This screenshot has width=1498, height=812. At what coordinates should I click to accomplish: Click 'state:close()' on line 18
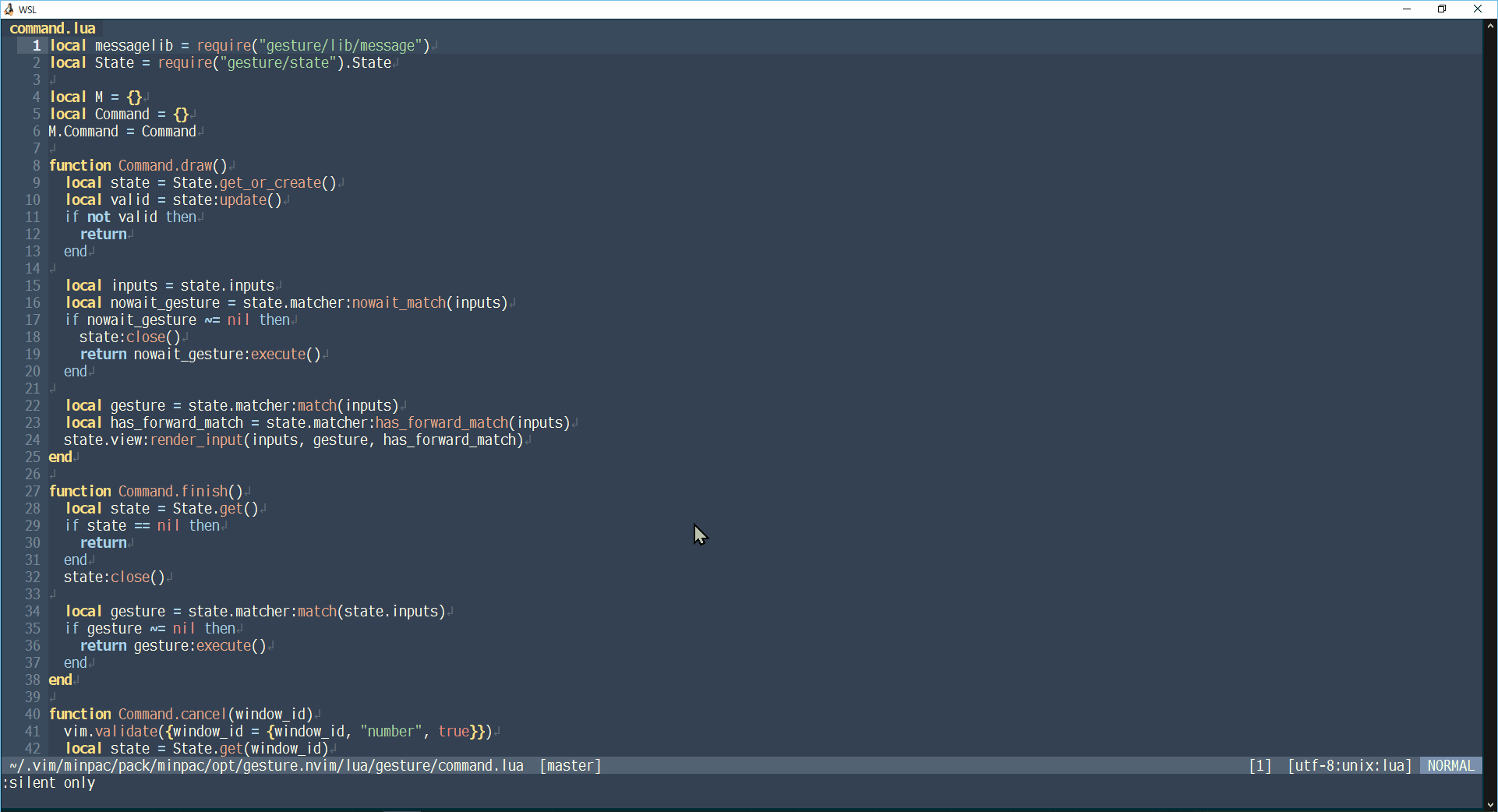pos(130,337)
